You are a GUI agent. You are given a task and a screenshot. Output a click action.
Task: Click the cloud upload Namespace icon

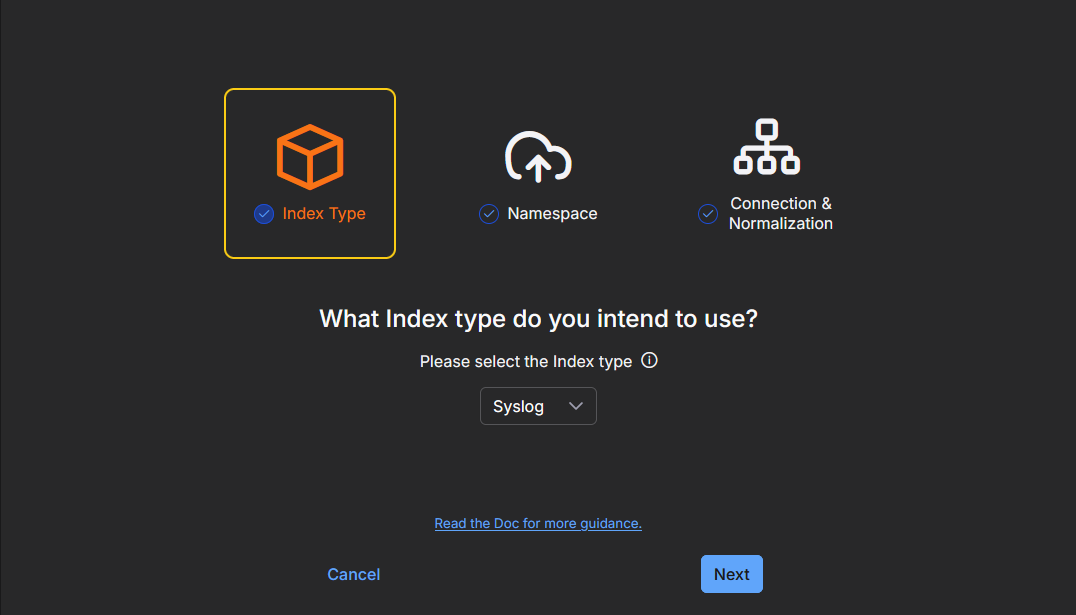click(x=538, y=156)
